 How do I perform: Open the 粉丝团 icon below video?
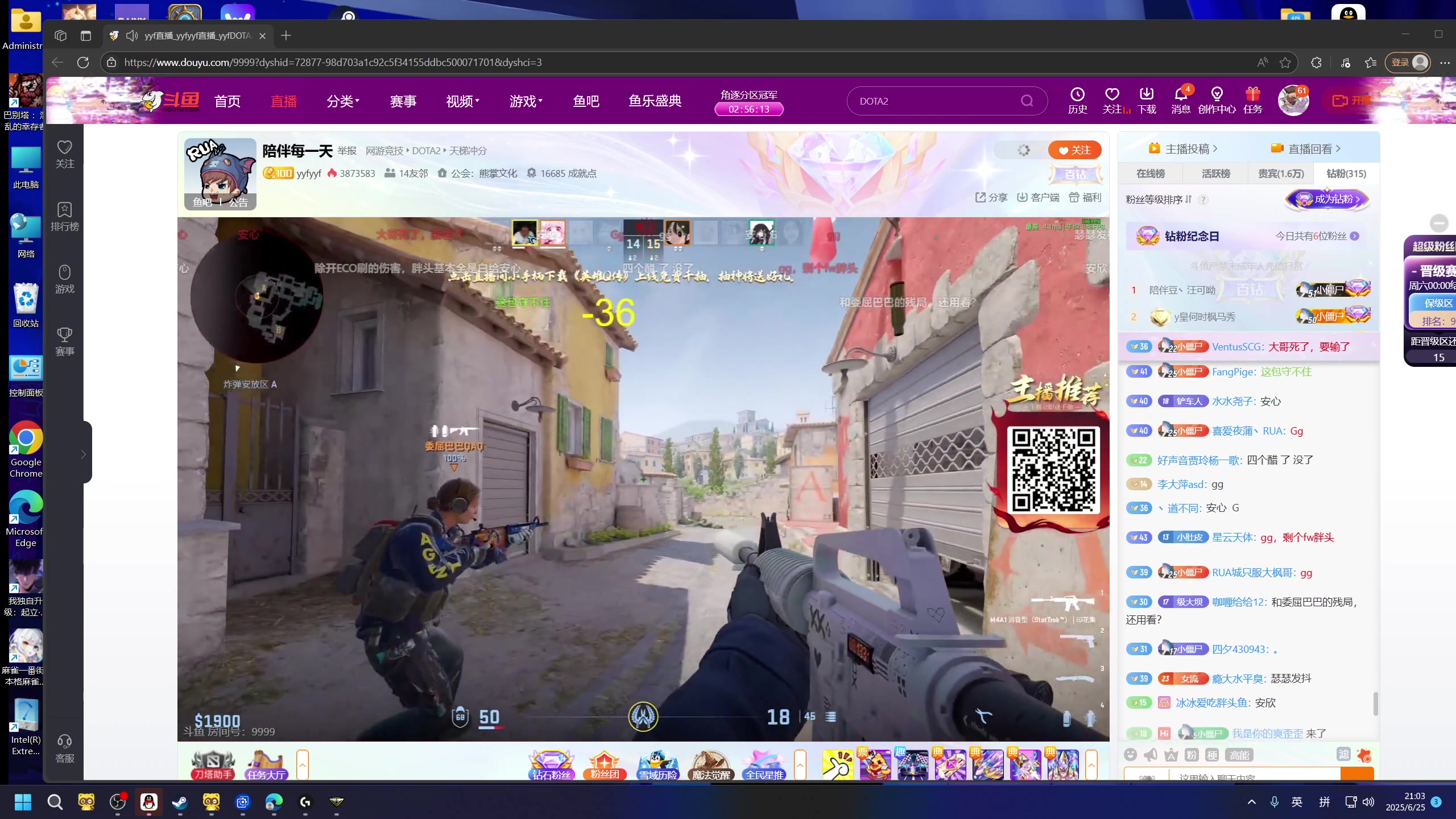point(604,764)
